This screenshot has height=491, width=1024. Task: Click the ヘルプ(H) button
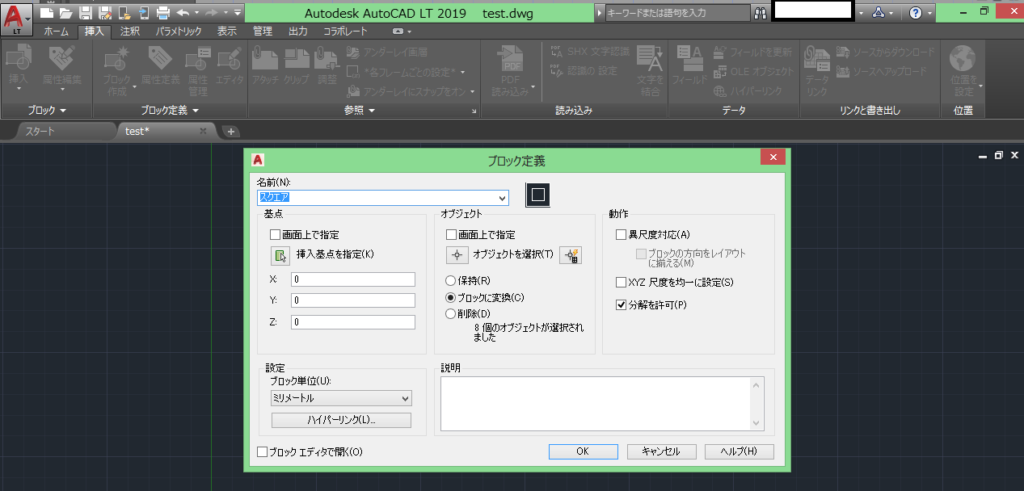pyautogui.click(x=739, y=451)
